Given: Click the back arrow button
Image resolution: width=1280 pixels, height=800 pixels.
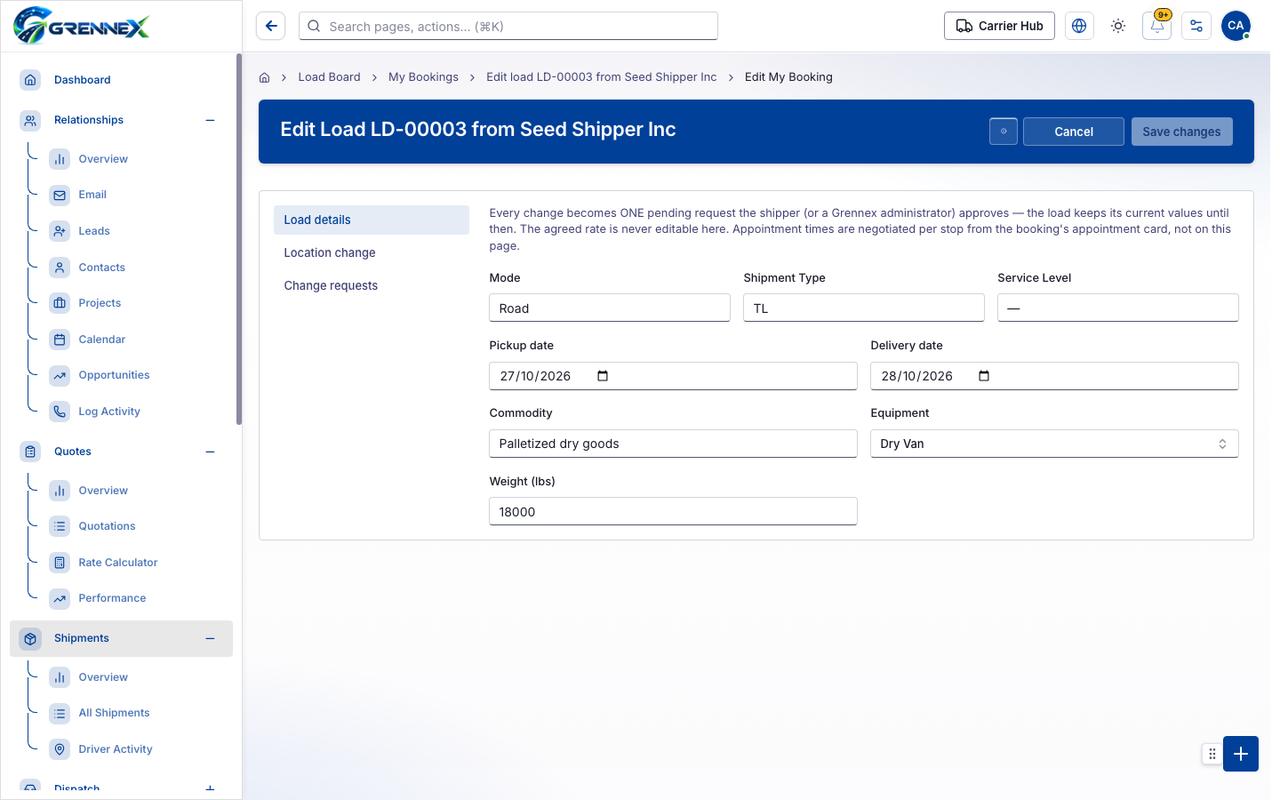Looking at the screenshot, I should click(271, 26).
